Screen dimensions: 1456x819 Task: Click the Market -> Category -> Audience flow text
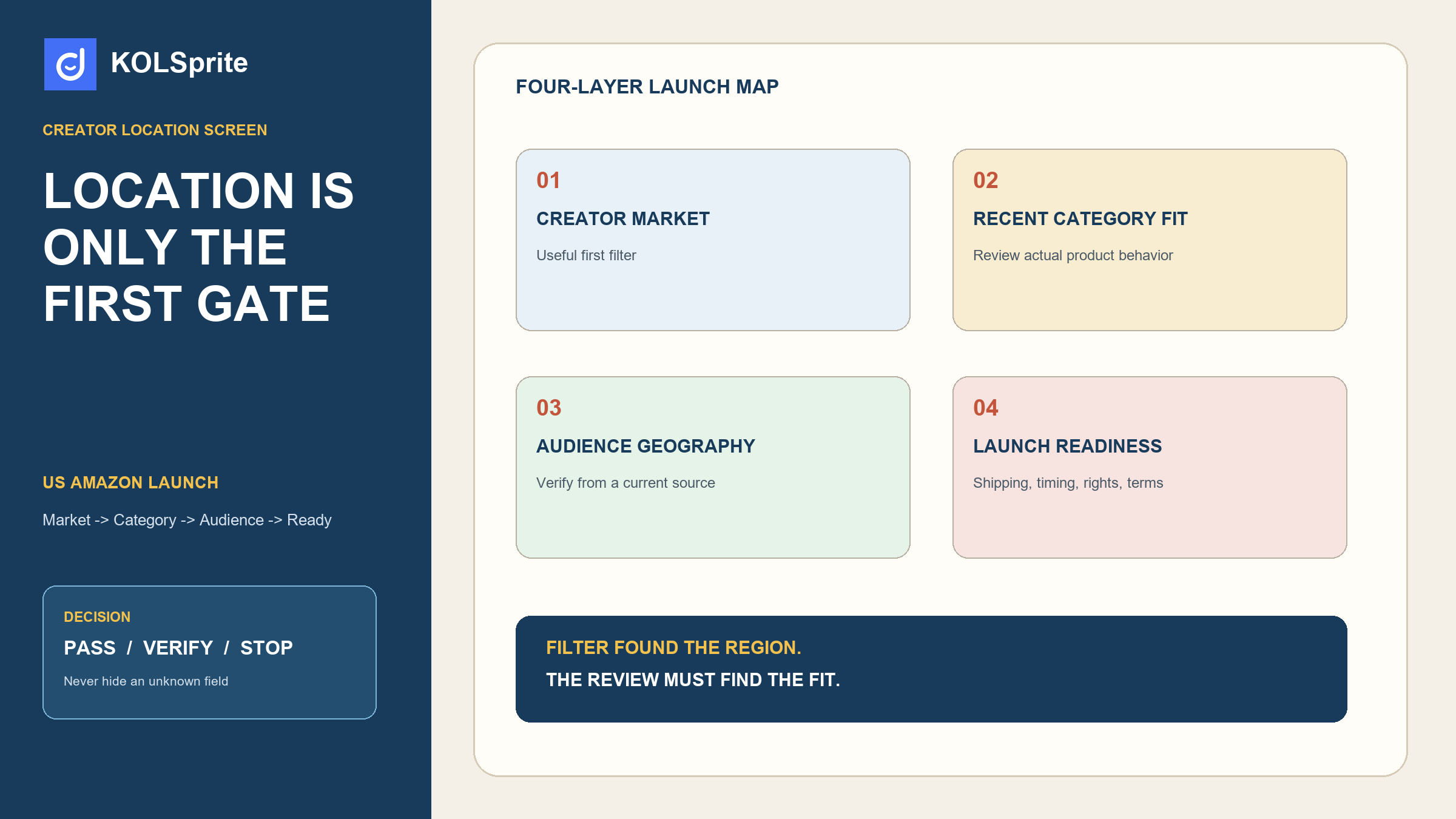tap(187, 520)
